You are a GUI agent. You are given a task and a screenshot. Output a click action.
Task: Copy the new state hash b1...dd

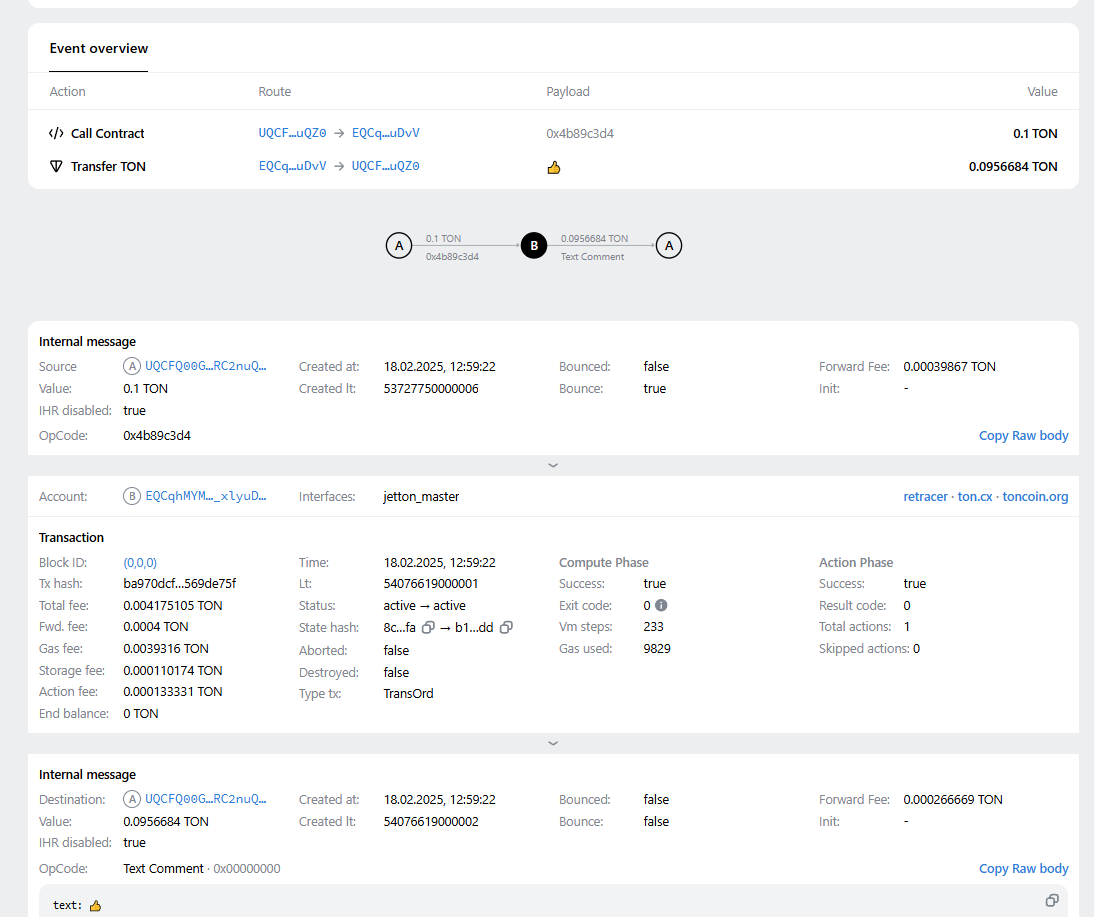[x=506, y=628]
